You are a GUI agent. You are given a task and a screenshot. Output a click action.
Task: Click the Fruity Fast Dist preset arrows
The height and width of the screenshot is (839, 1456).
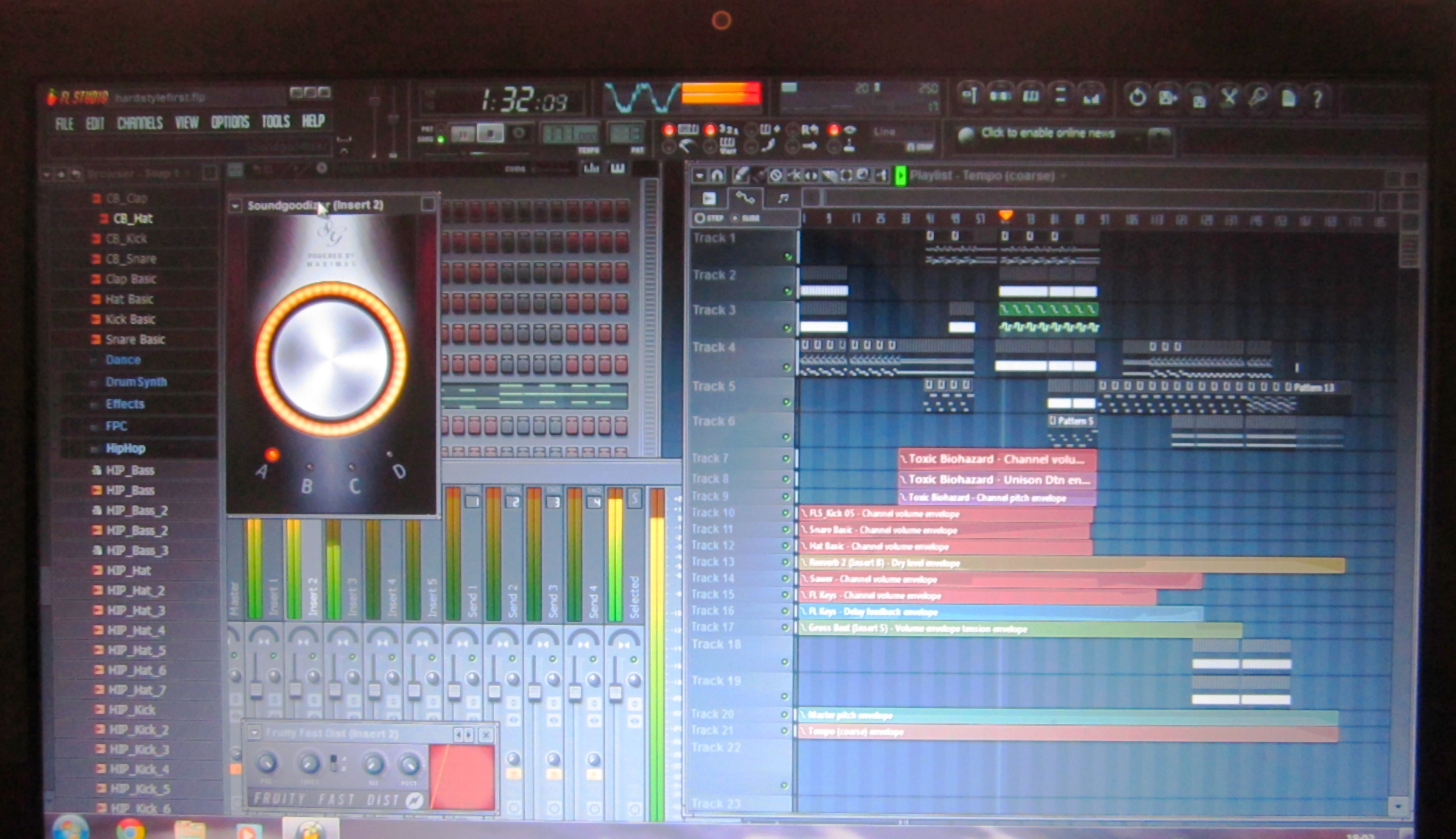(x=463, y=734)
